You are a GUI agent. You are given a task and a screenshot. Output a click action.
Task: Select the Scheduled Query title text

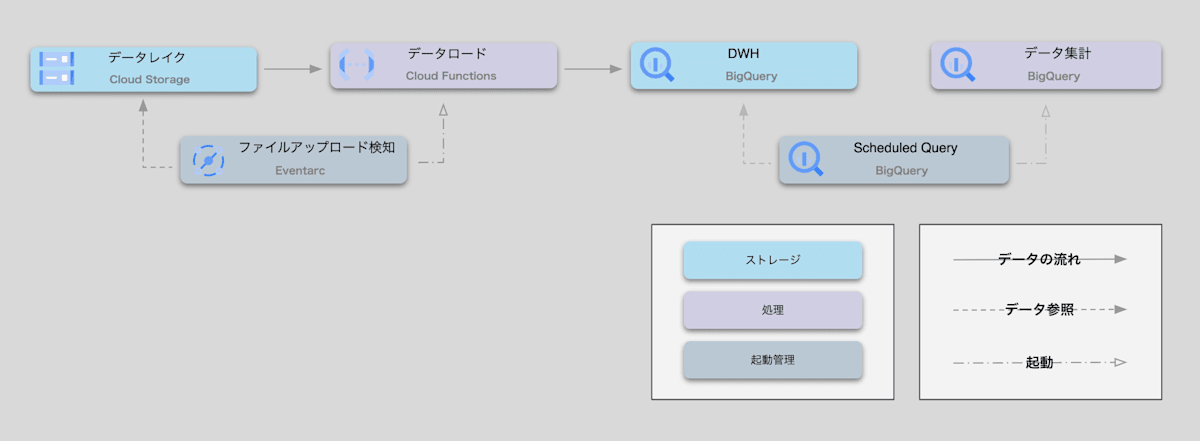(x=905, y=148)
